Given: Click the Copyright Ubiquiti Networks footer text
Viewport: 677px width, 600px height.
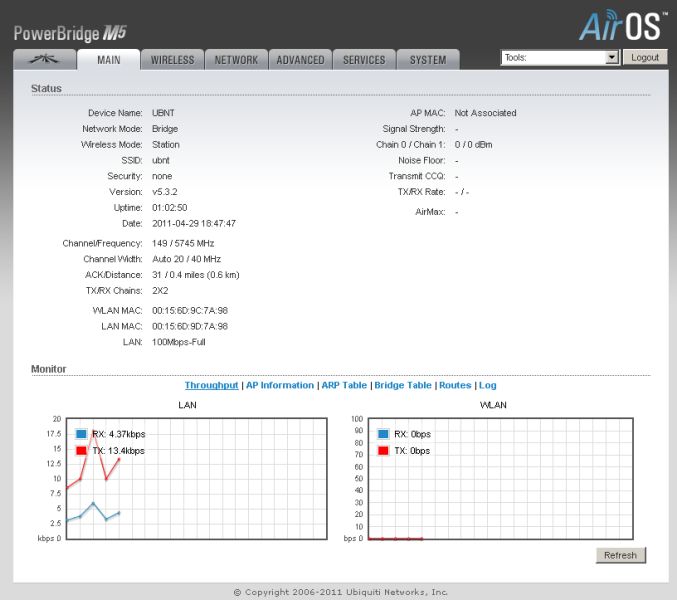Looking at the screenshot, I should (341, 592).
